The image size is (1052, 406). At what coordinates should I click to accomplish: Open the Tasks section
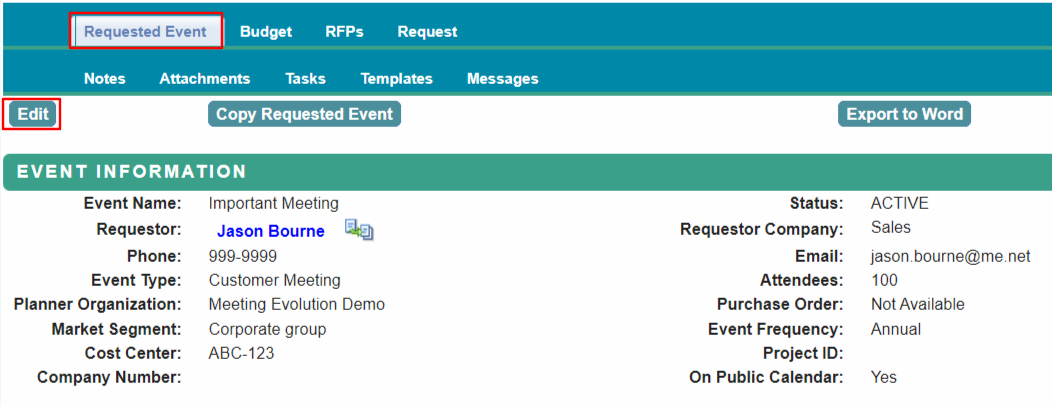click(305, 79)
